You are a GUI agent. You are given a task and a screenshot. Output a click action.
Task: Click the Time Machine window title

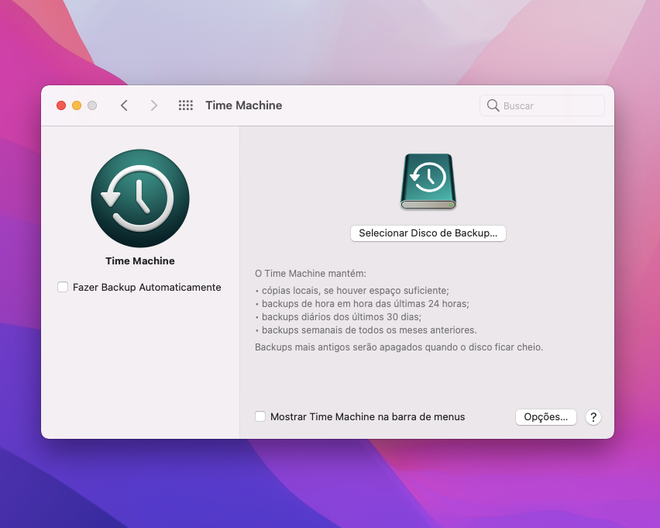coord(244,105)
